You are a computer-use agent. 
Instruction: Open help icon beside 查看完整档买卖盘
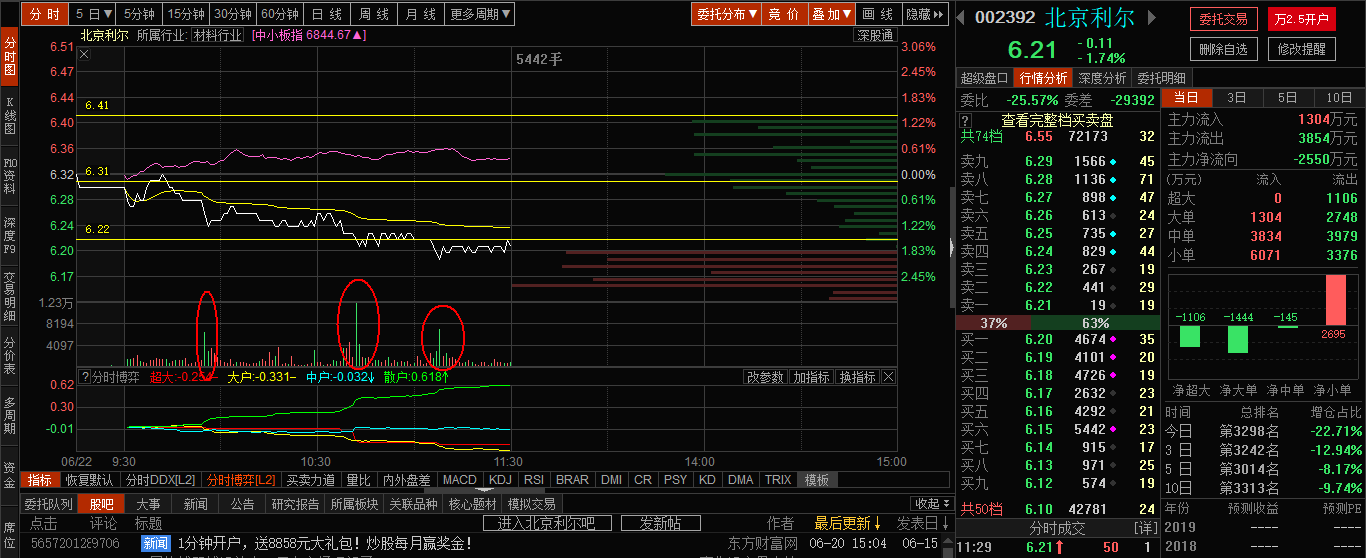pos(966,120)
